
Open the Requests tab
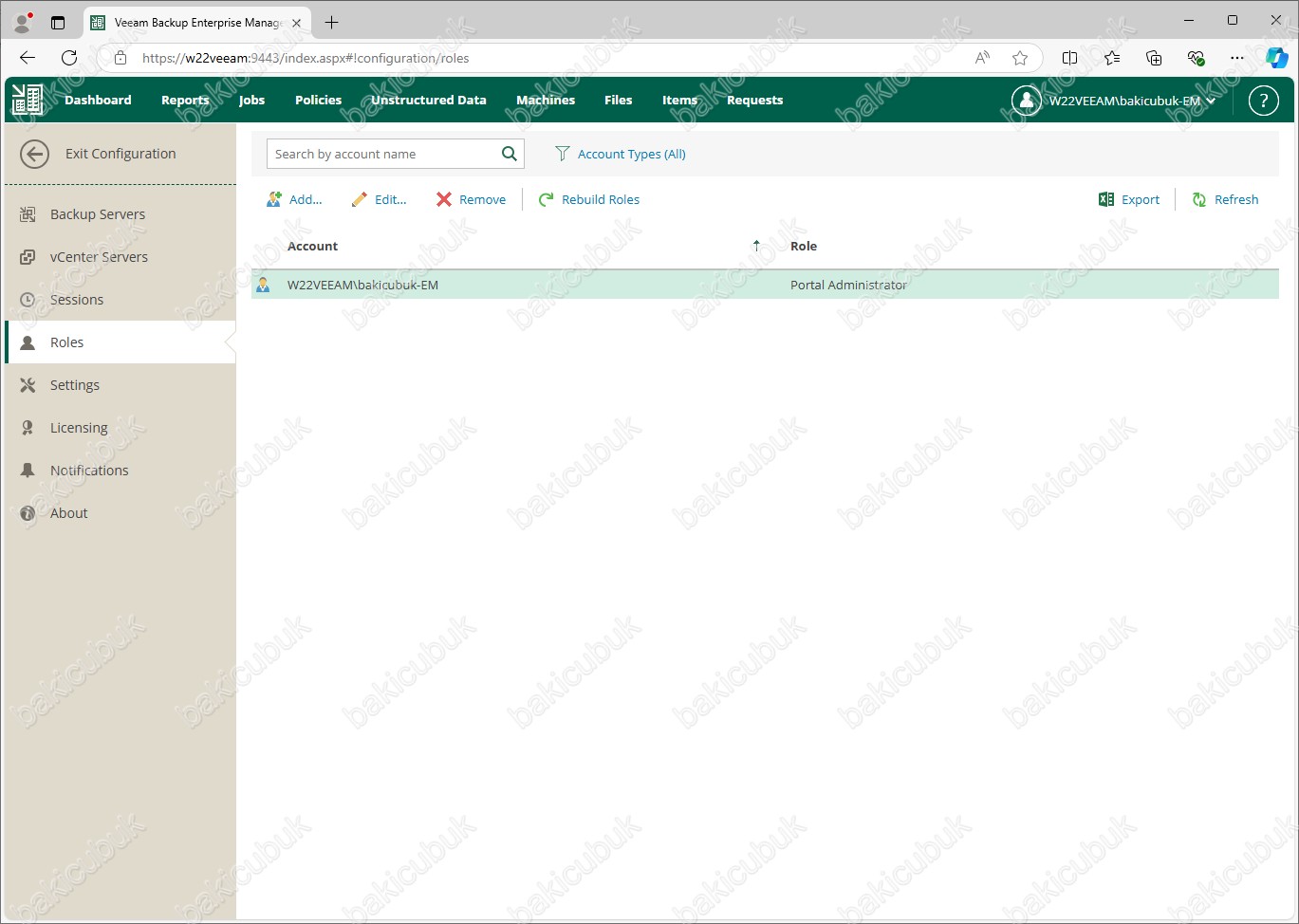tap(754, 100)
